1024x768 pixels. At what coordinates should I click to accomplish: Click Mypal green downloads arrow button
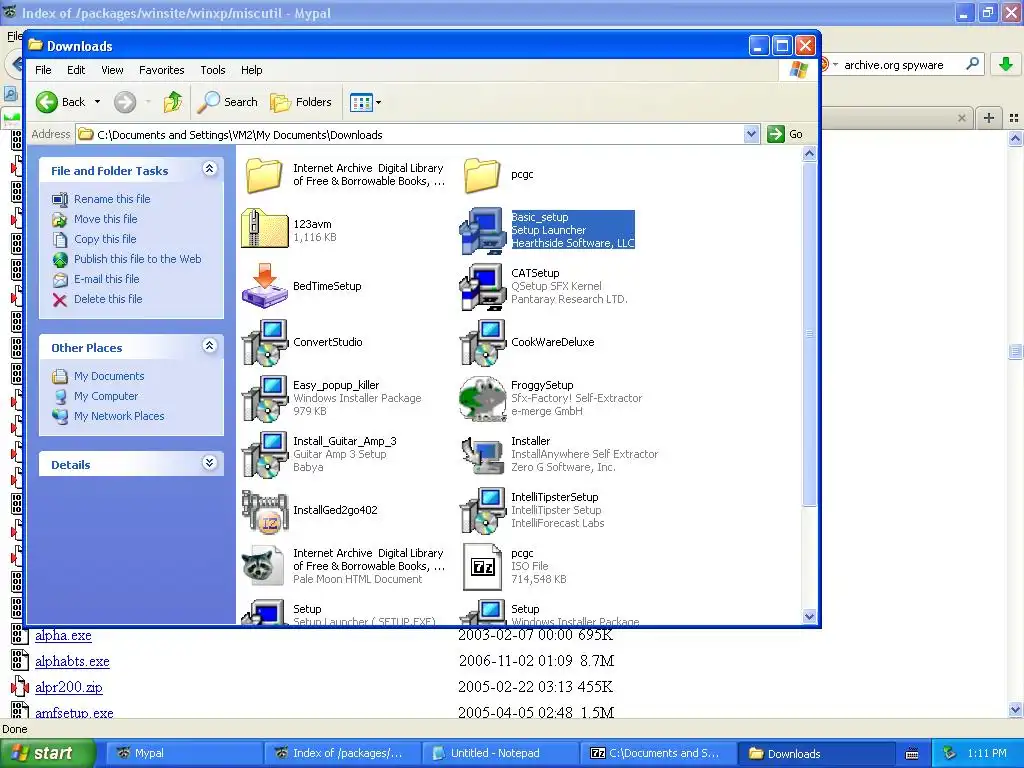(x=1006, y=64)
